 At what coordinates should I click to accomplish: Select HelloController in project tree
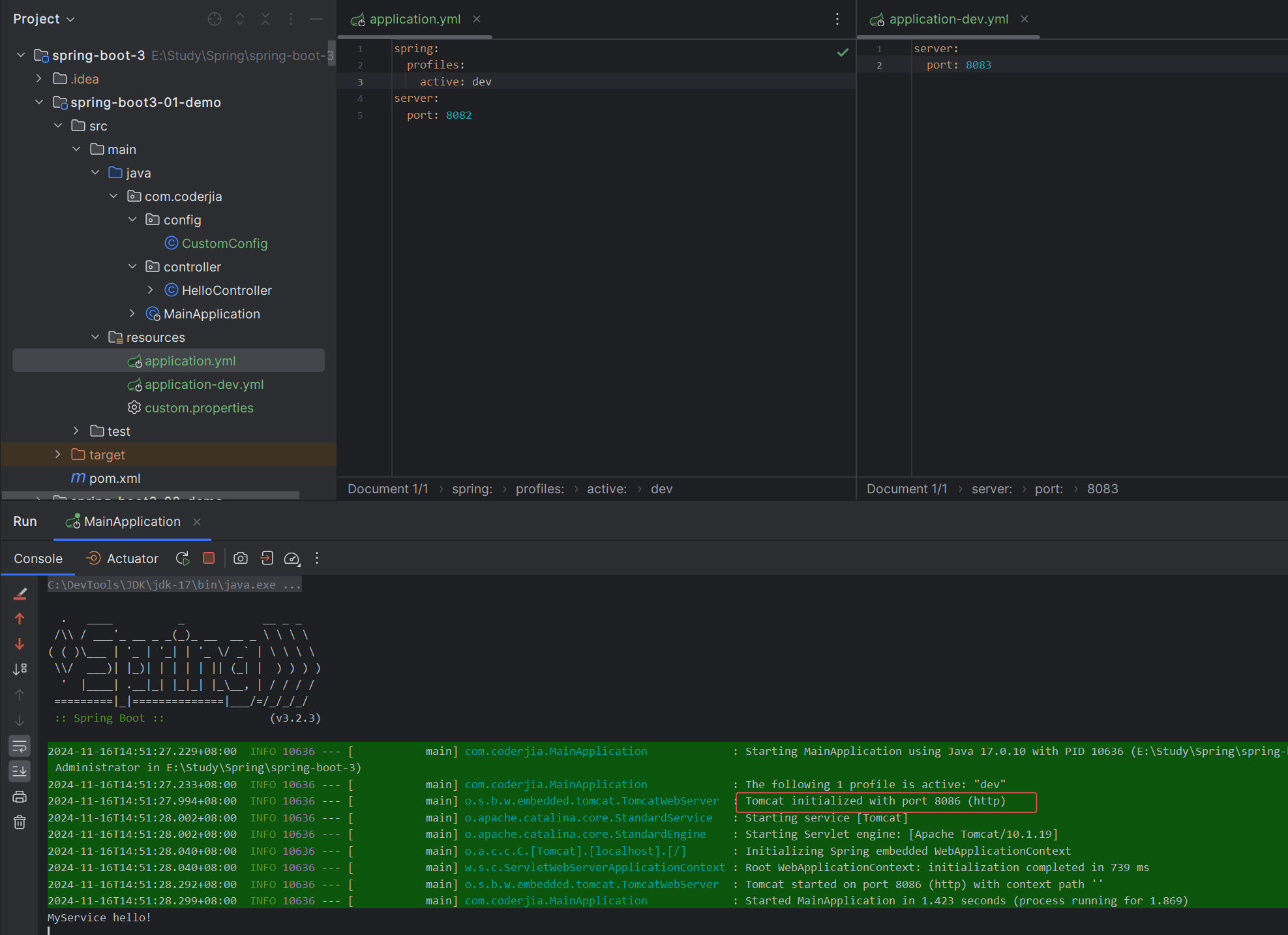pos(226,290)
